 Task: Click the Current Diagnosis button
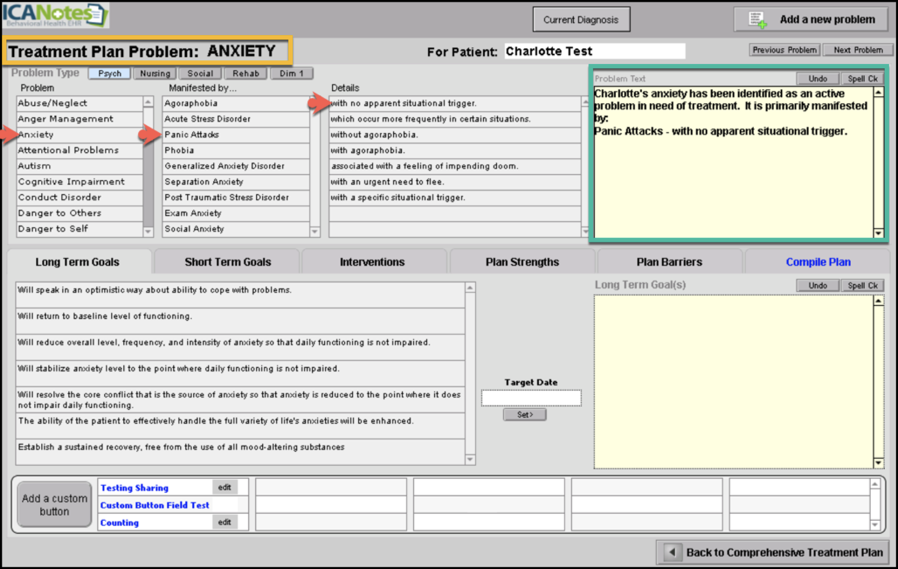(x=580, y=20)
